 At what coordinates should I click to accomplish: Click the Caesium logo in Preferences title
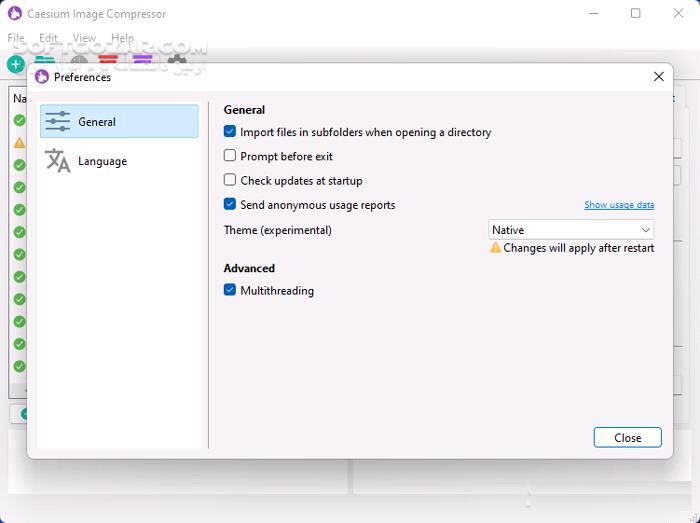[x=42, y=77]
